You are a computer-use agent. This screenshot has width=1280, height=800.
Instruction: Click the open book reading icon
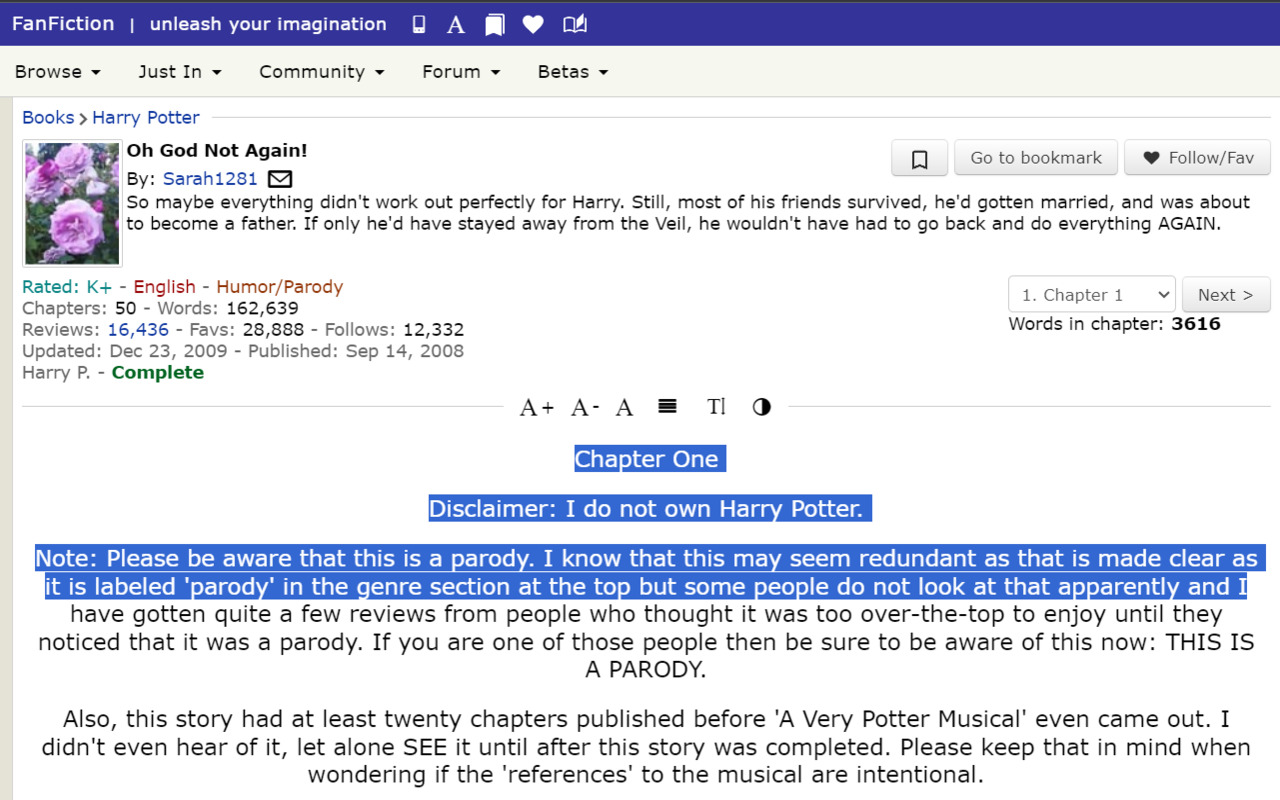pyautogui.click(x=575, y=24)
